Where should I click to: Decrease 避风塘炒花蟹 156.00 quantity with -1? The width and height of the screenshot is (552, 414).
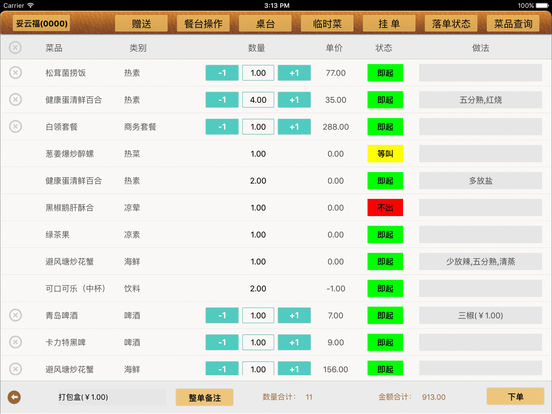pyautogui.click(x=222, y=369)
